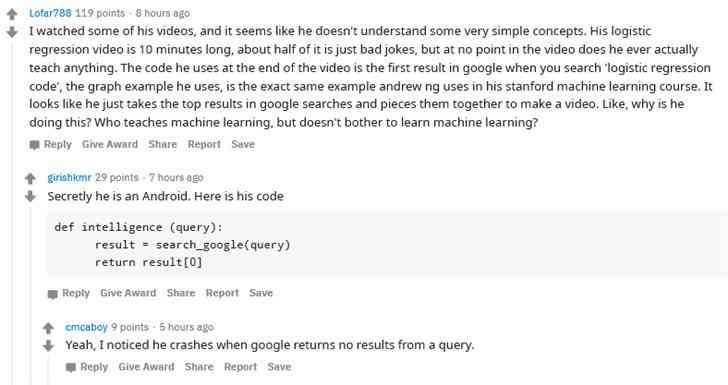
Task: Share girishkmr's comment
Action: click(x=181, y=293)
